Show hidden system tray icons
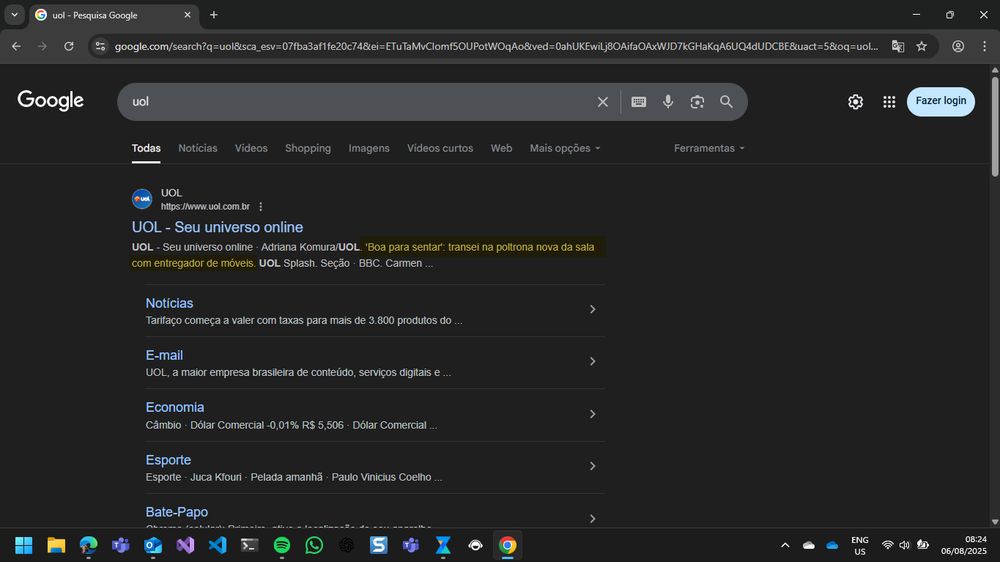 point(785,545)
